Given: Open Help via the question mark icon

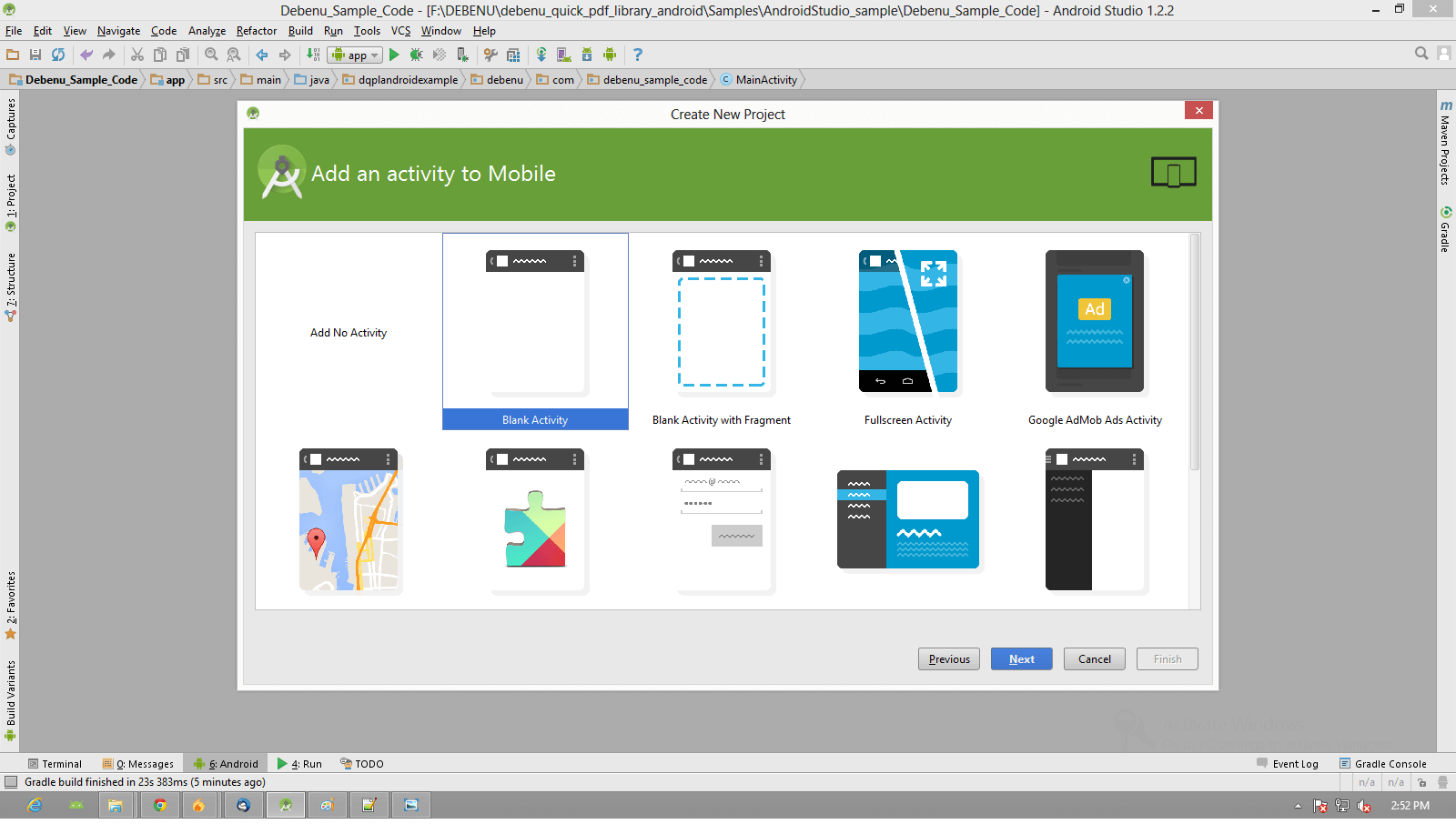Looking at the screenshot, I should point(637,55).
